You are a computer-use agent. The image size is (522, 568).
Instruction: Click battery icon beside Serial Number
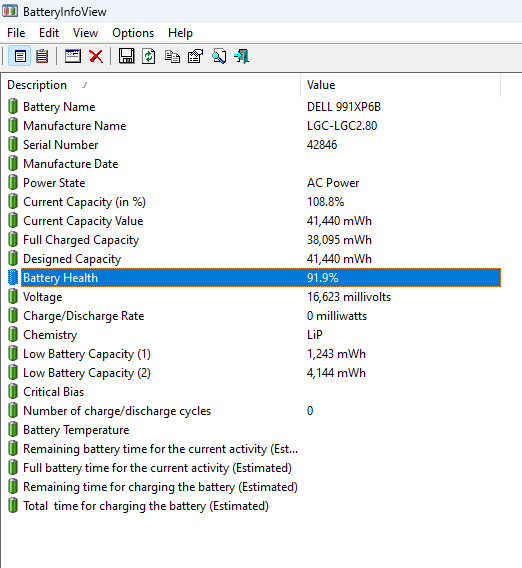[x=13, y=145]
